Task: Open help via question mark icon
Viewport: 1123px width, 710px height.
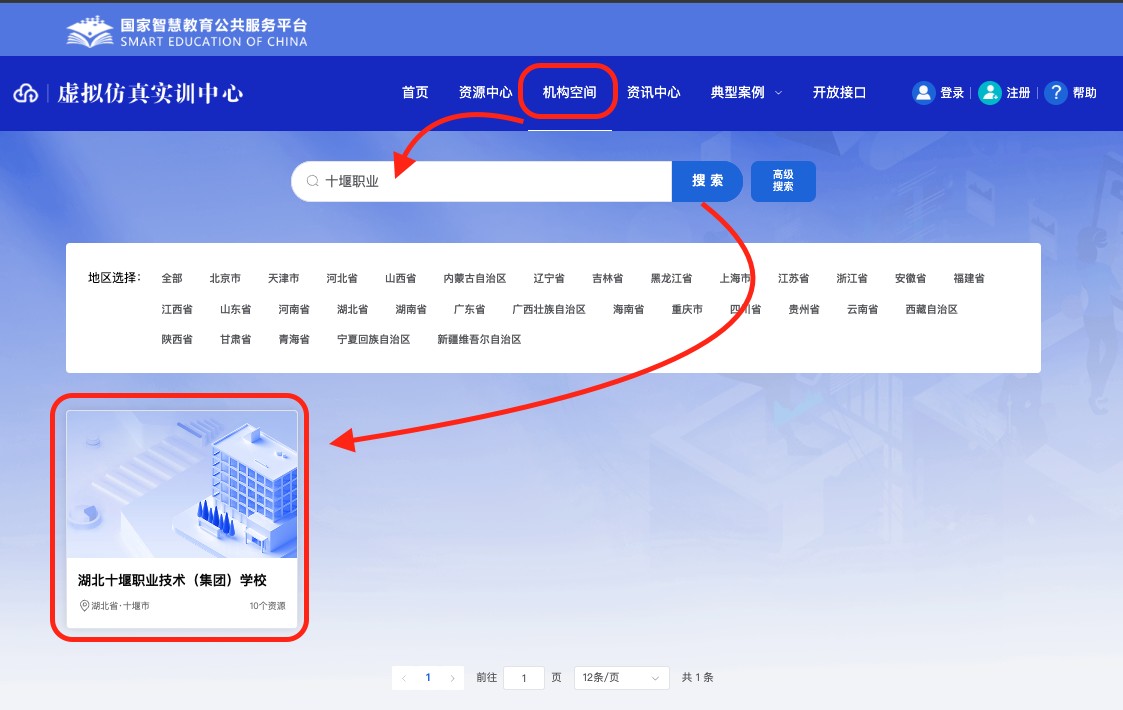Action: [x=1055, y=93]
